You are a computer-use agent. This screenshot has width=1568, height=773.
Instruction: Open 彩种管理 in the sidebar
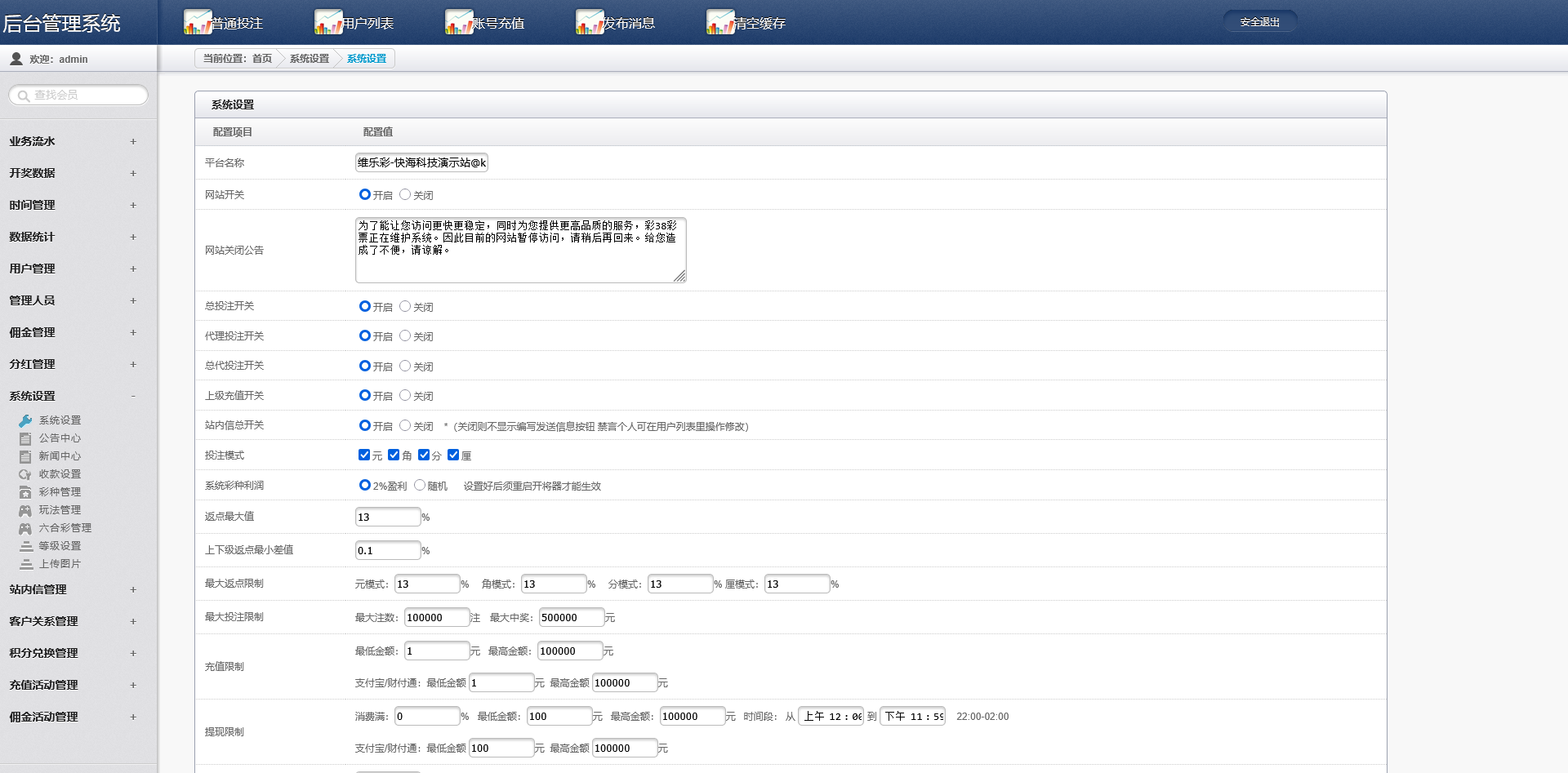click(x=60, y=492)
